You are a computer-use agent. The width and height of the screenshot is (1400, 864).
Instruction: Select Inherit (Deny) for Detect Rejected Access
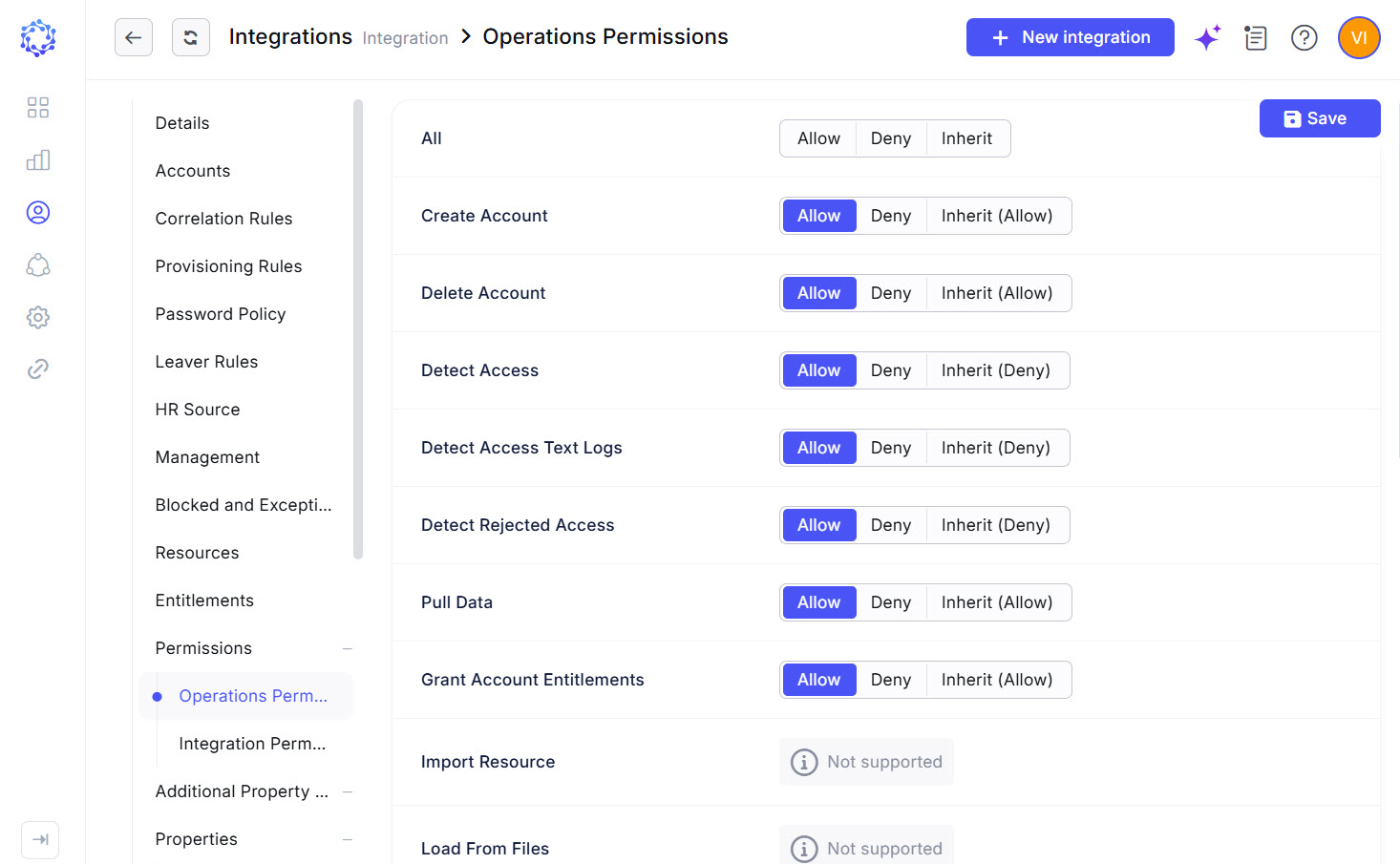pyautogui.click(x=996, y=525)
